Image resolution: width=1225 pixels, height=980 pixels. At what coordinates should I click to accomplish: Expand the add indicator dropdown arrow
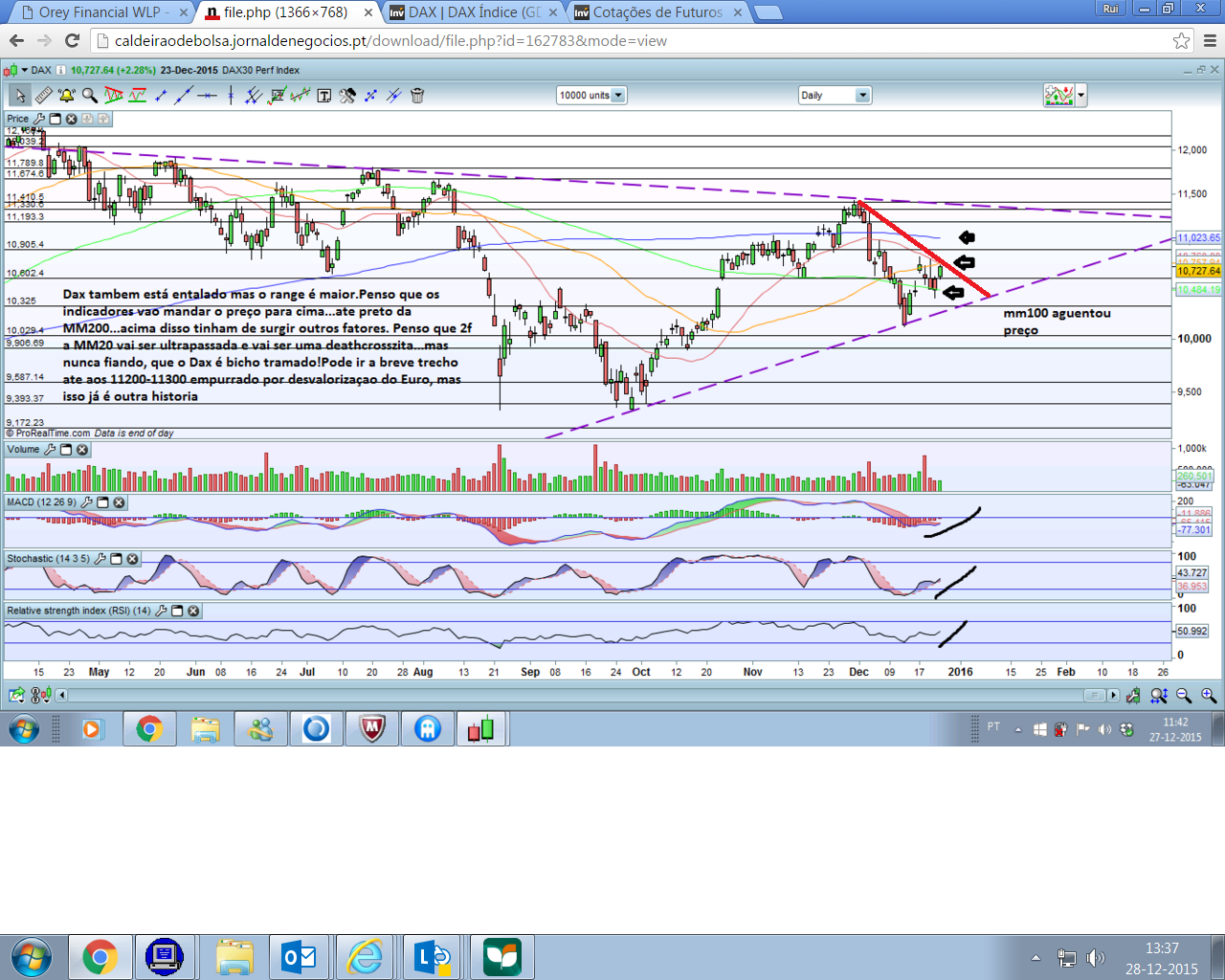coord(1081,95)
